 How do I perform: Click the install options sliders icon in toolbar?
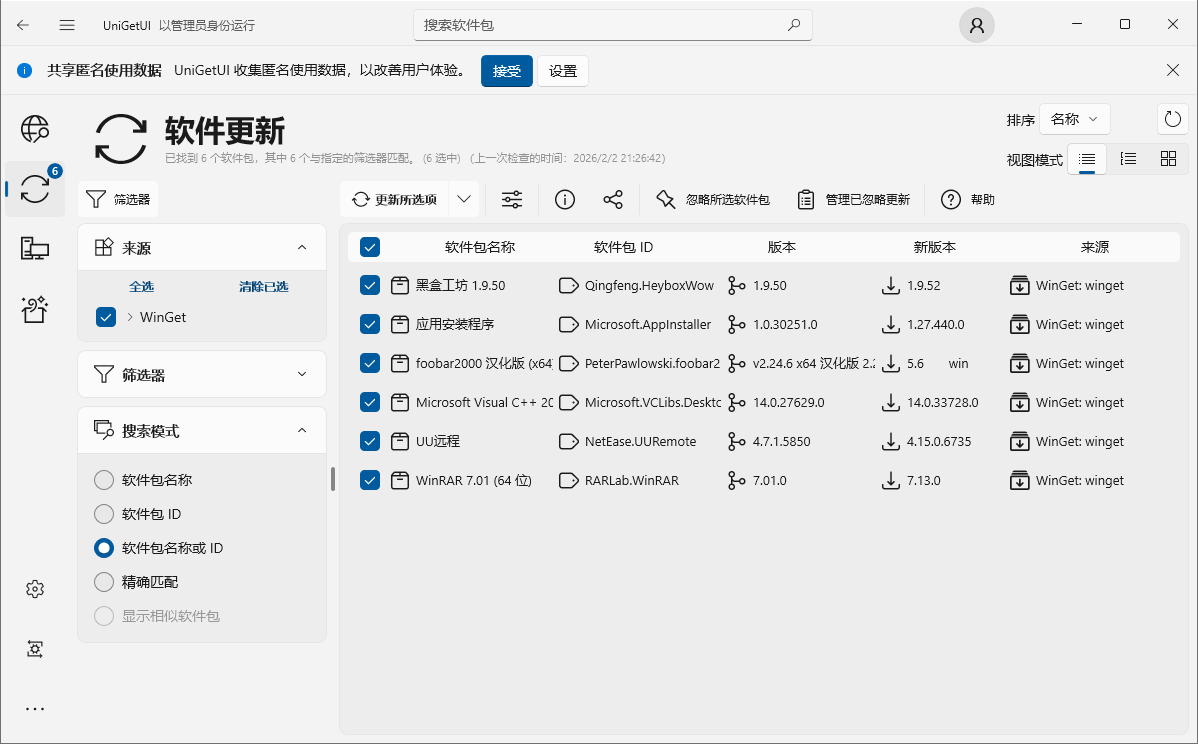[512, 200]
